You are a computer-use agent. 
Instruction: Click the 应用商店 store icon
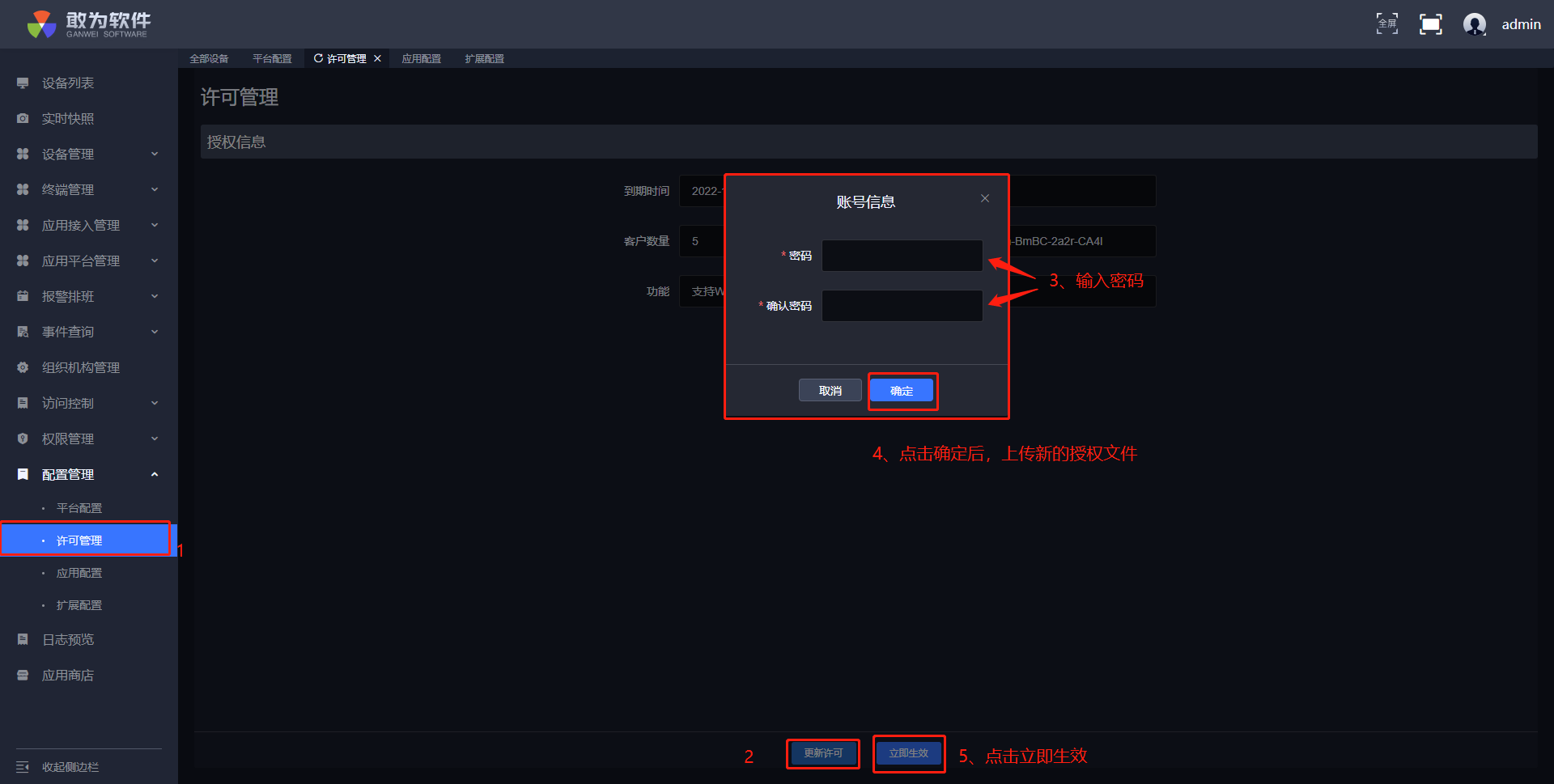click(x=23, y=676)
